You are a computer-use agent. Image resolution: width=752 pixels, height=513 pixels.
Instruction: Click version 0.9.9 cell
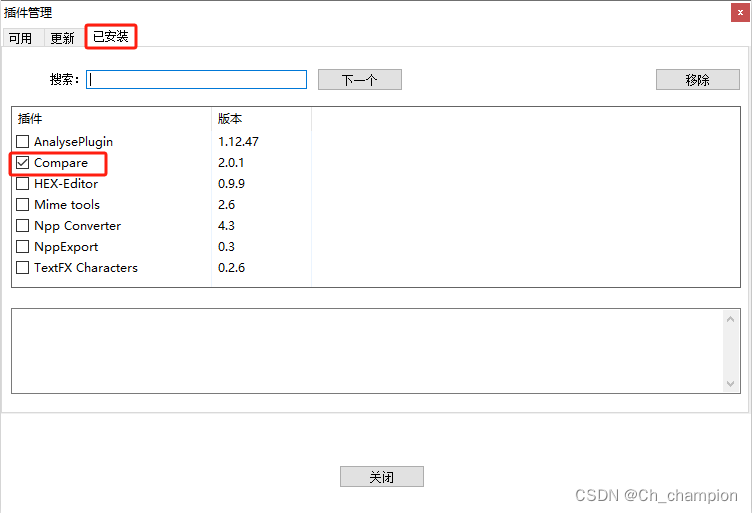[x=232, y=184]
